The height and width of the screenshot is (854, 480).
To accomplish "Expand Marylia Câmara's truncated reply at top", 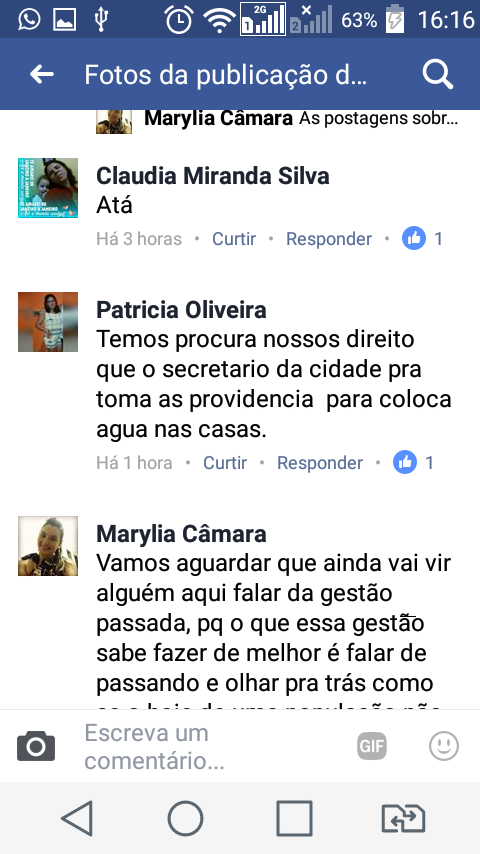I will (301, 118).
